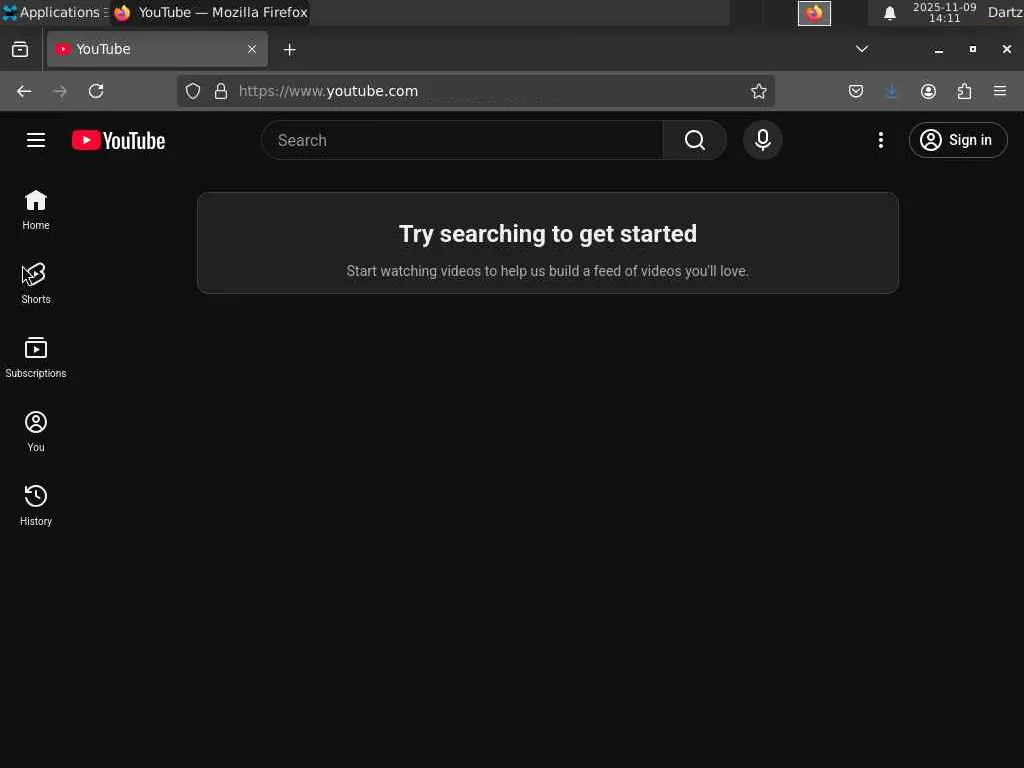Image resolution: width=1024 pixels, height=768 pixels.
Task: Open the YouTube settings three-dot menu
Action: pyautogui.click(x=880, y=140)
